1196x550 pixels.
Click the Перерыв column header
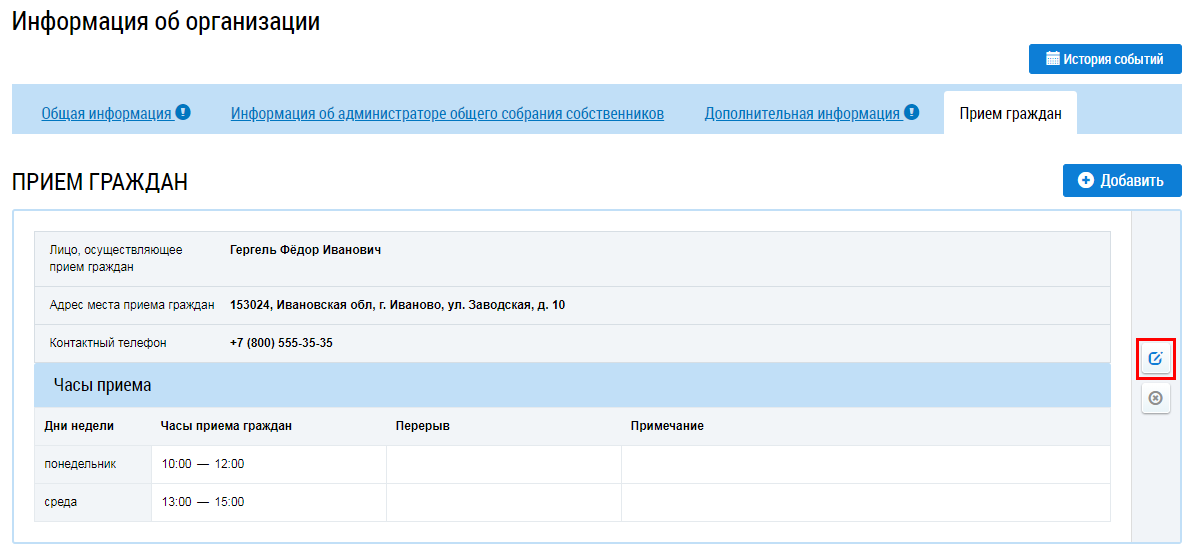coord(422,426)
